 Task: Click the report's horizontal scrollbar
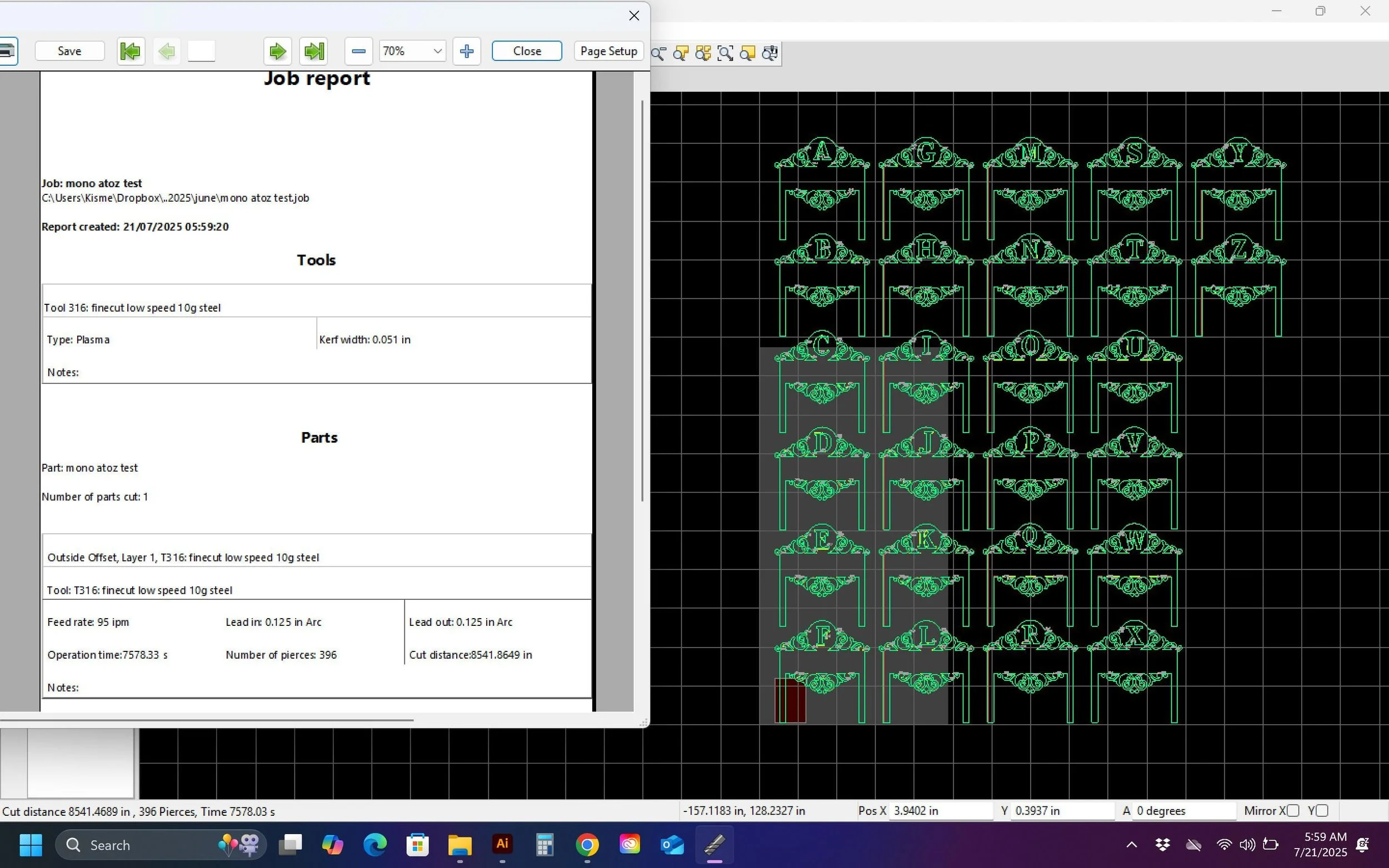click(x=207, y=720)
